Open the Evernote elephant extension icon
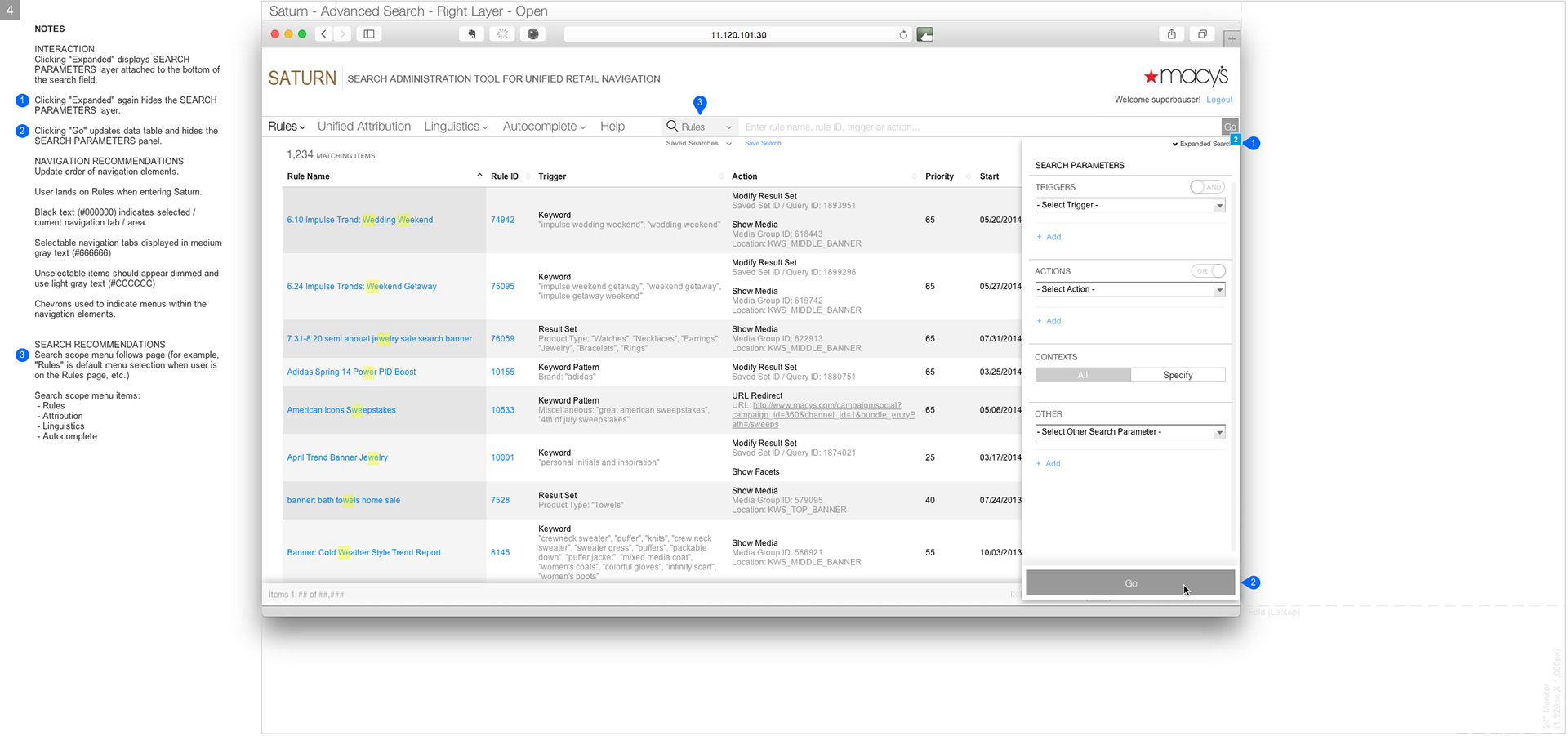Screen dimensions: 1568x736 coord(472,34)
